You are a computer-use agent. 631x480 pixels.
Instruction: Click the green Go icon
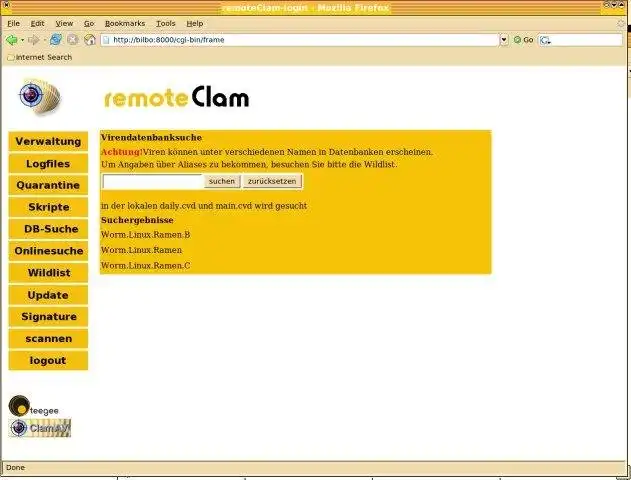coord(518,40)
